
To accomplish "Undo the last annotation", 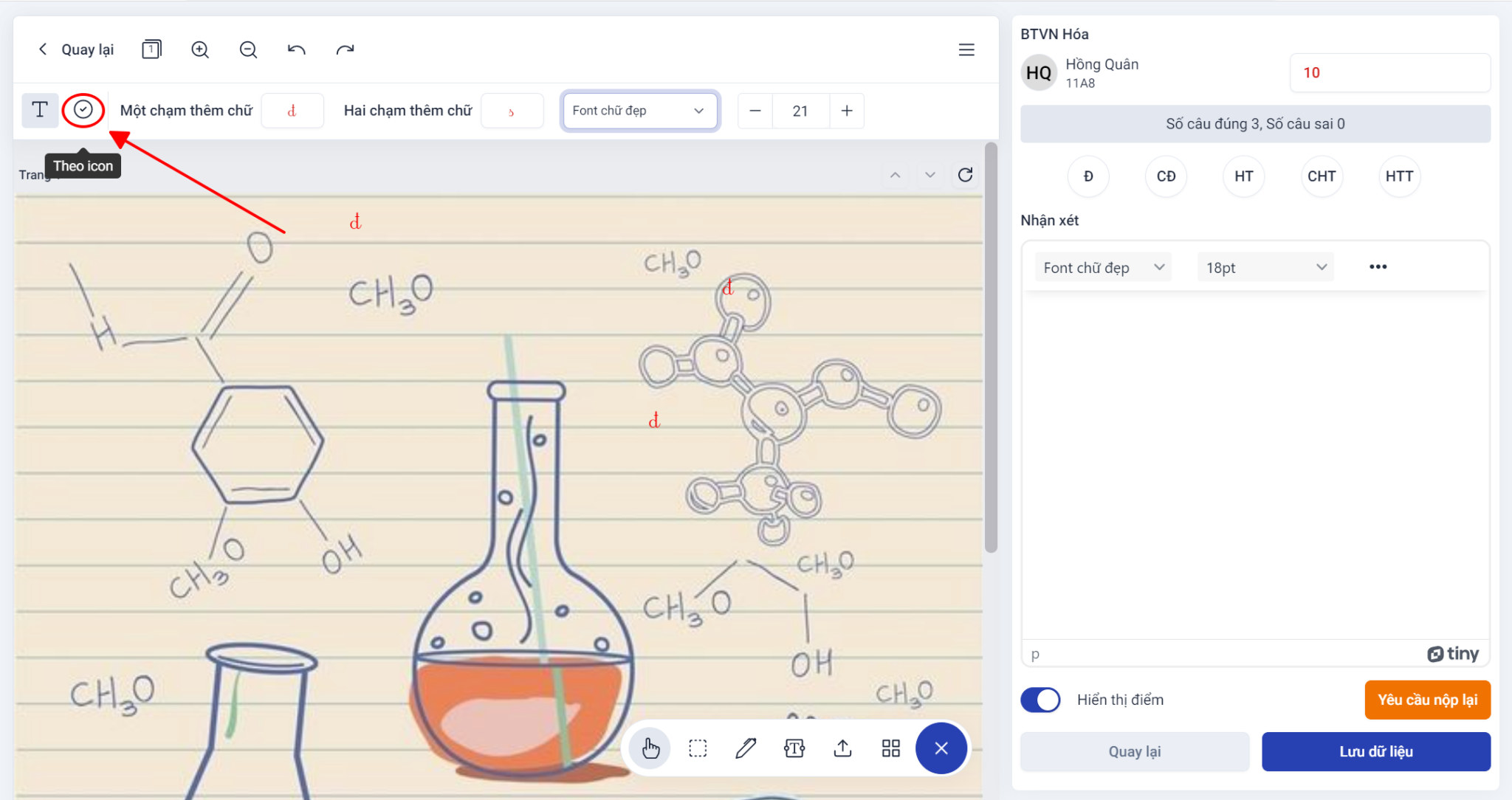I will 297,49.
